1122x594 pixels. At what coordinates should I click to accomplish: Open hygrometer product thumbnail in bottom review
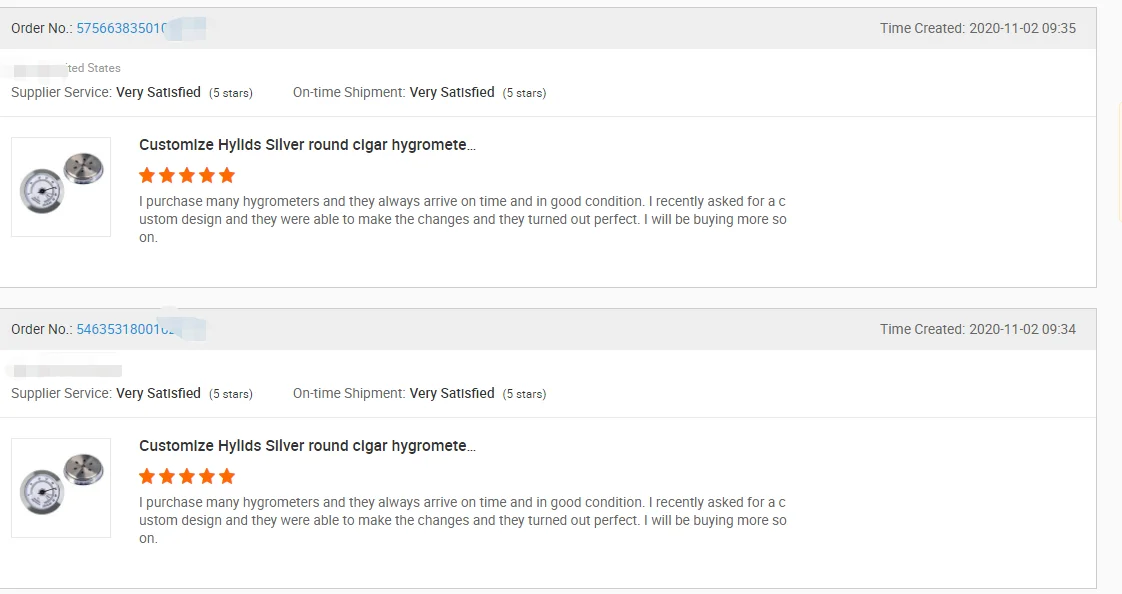pyautogui.click(x=61, y=488)
